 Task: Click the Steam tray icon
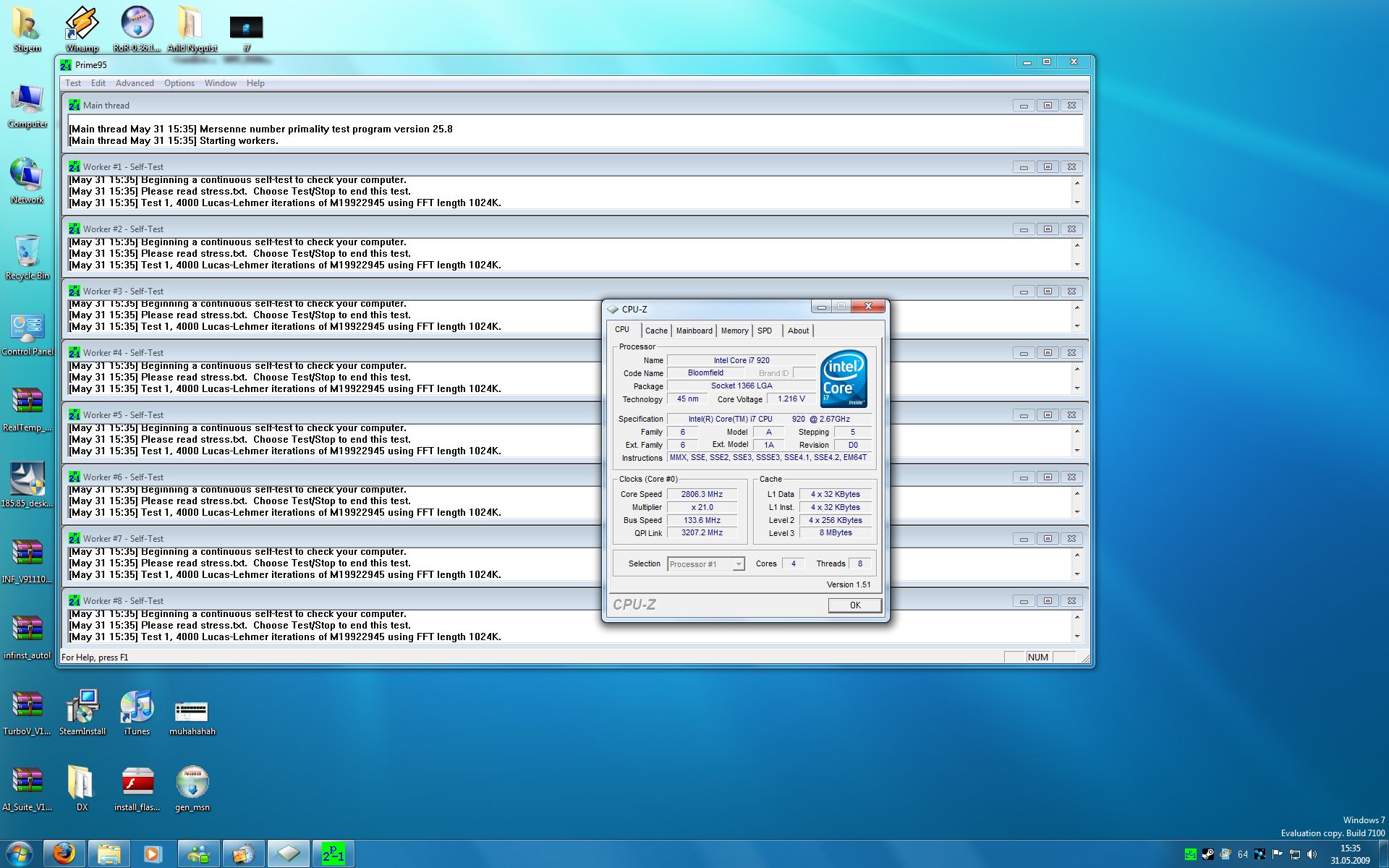1208,854
